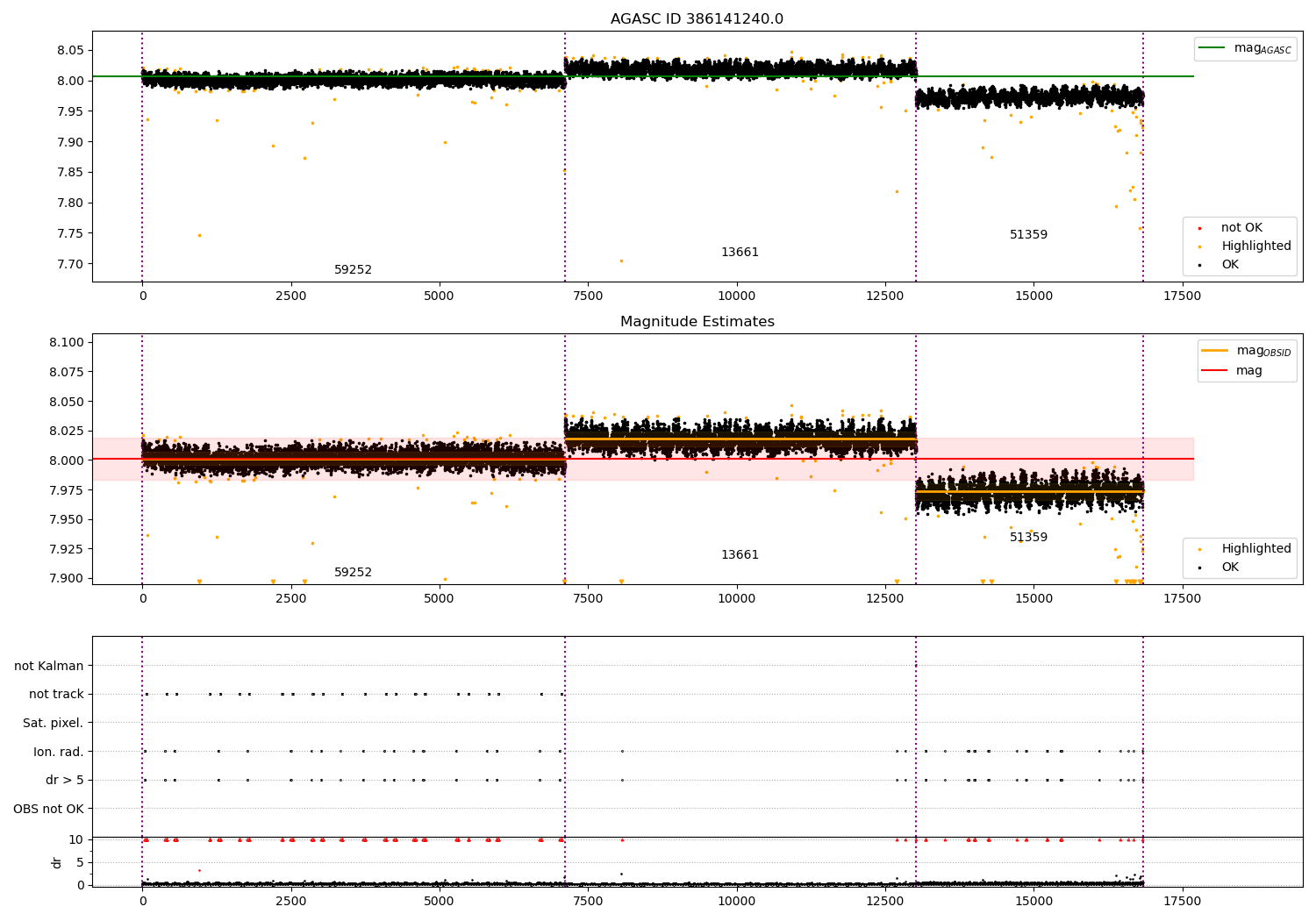Click the 59252 label in the top plot
Viewport: 1316px width, 921px height.
click(353, 270)
